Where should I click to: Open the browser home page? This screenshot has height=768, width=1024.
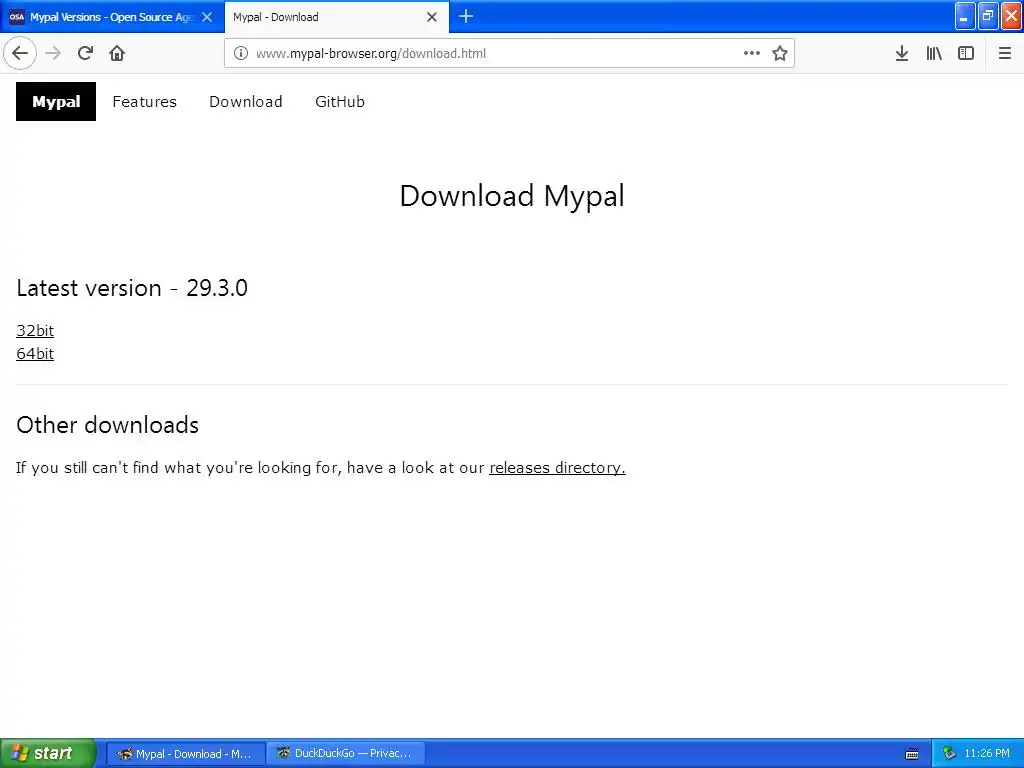click(117, 53)
